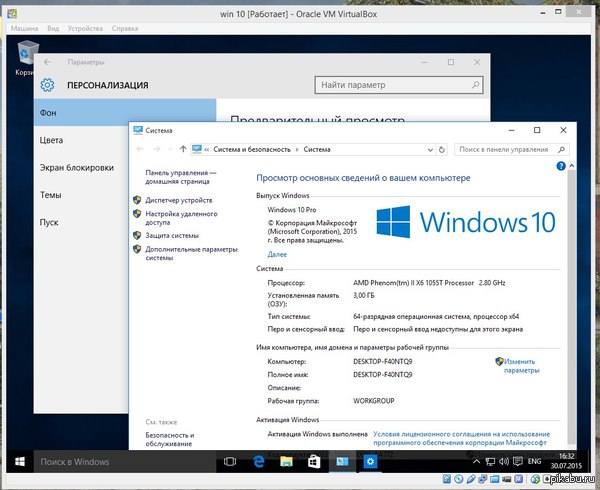Open File Explorer from the taskbar
The height and width of the screenshot is (490, 600).
[x=286, y=462]
